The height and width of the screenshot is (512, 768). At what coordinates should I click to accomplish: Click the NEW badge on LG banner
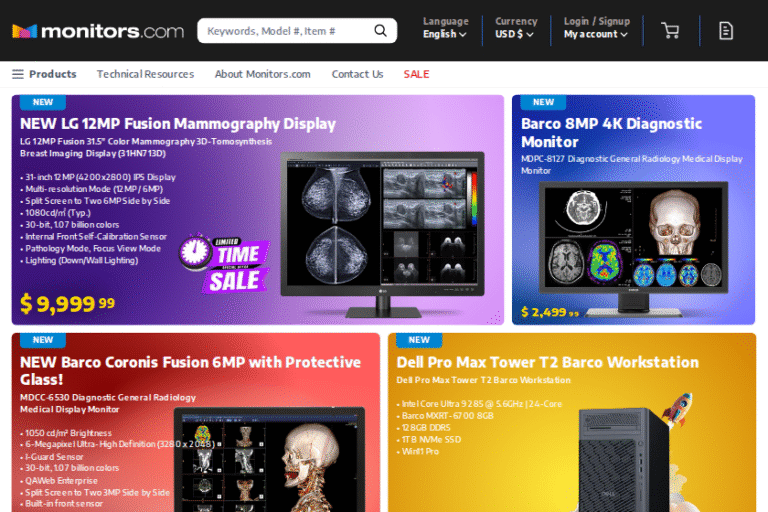(x=43, y=102)
